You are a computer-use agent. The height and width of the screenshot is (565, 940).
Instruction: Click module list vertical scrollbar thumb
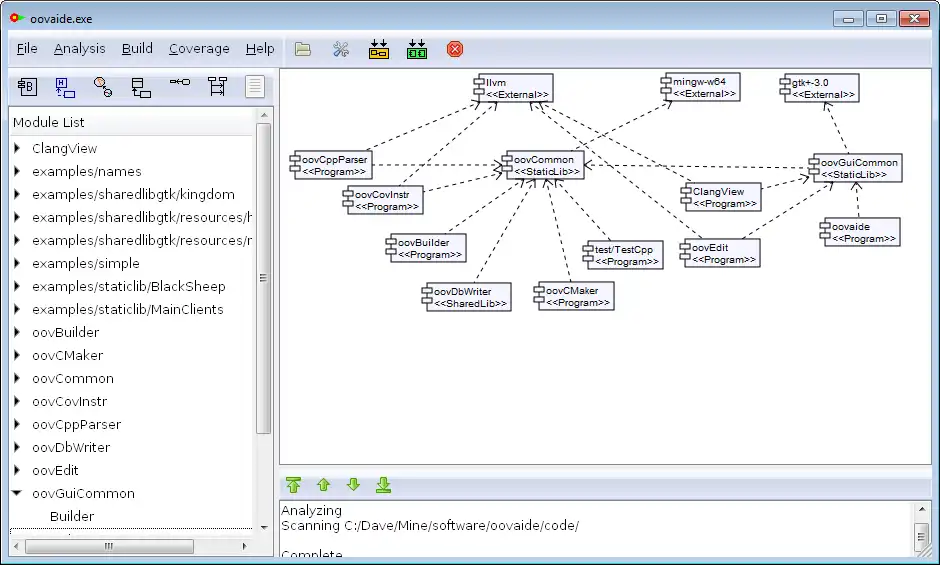pos(263,278)
